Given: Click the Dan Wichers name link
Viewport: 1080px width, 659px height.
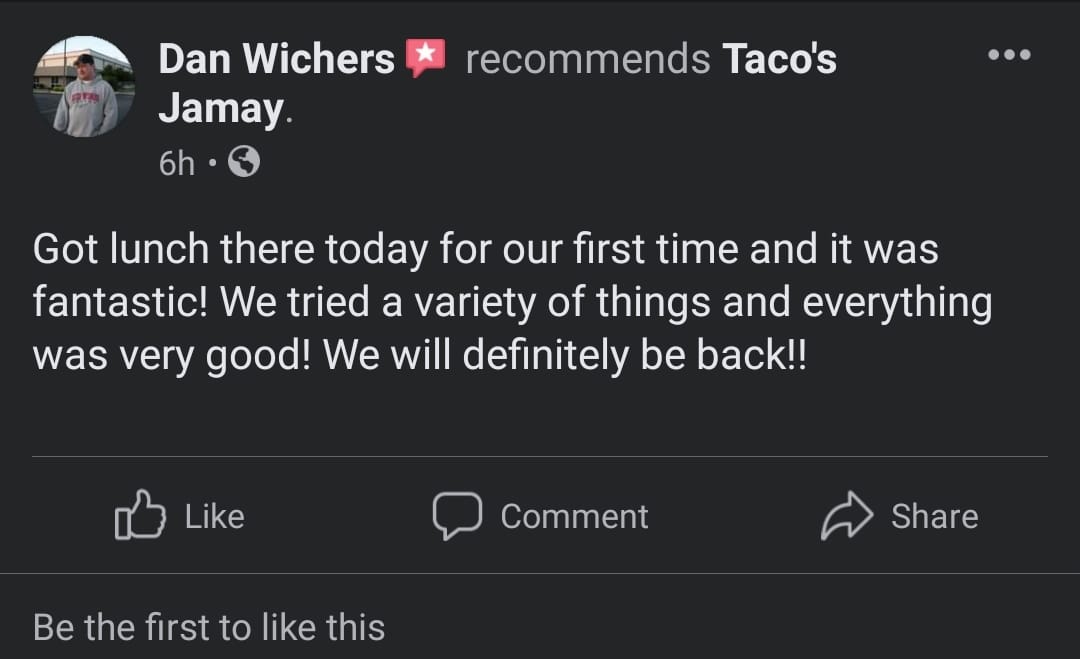Looking at the screenshot, I should 276,59.
